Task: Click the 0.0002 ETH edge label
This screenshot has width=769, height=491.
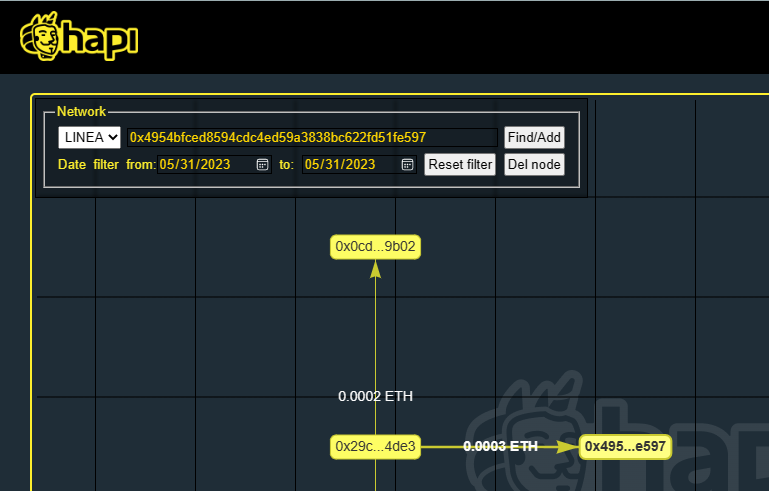Action: tap(375, 396)
